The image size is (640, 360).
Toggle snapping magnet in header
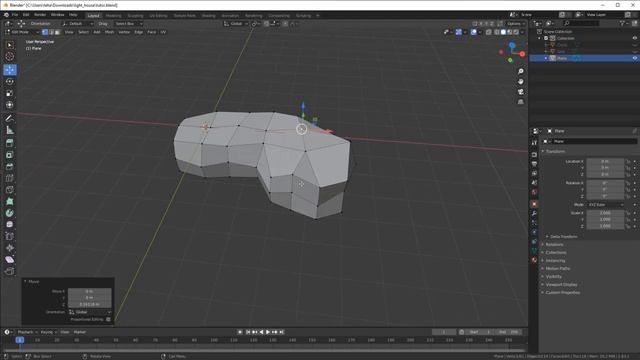click(x=266, y=24)
